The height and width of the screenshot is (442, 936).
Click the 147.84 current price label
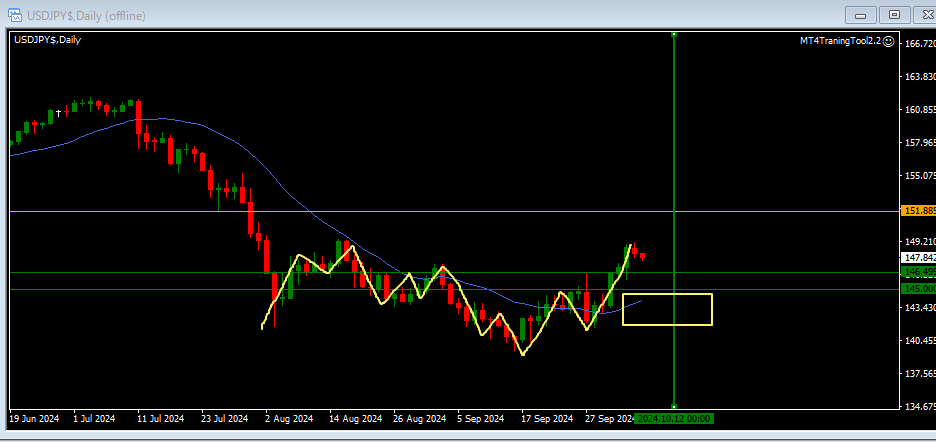point(918,257)
